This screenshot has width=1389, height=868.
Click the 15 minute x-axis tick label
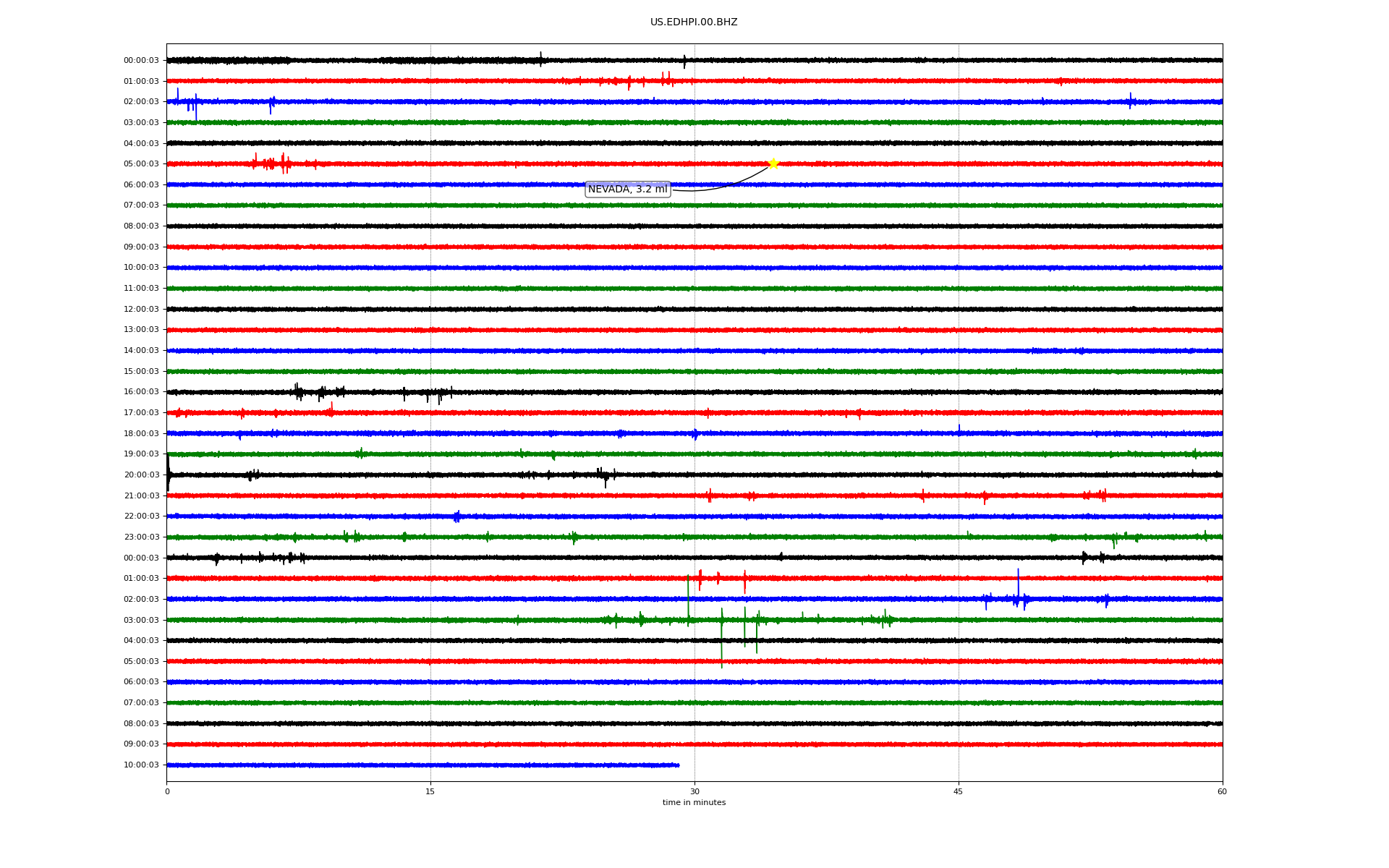pyautogui.click(x=430, y=791)
